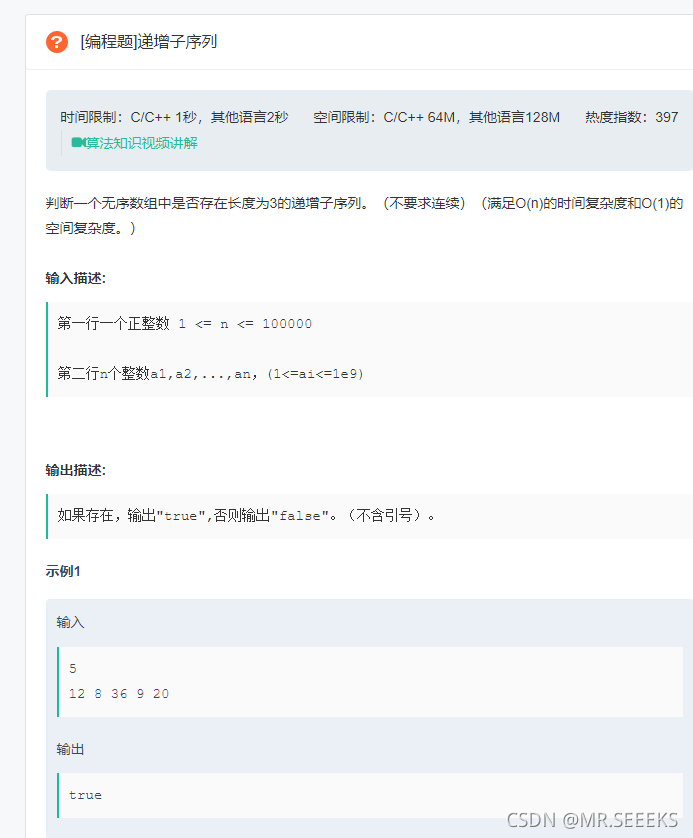Image resolution: width=693 pixels, height=838 pixels.
Task: Click the 热度指数：397 text
Action: pos(632,117)
